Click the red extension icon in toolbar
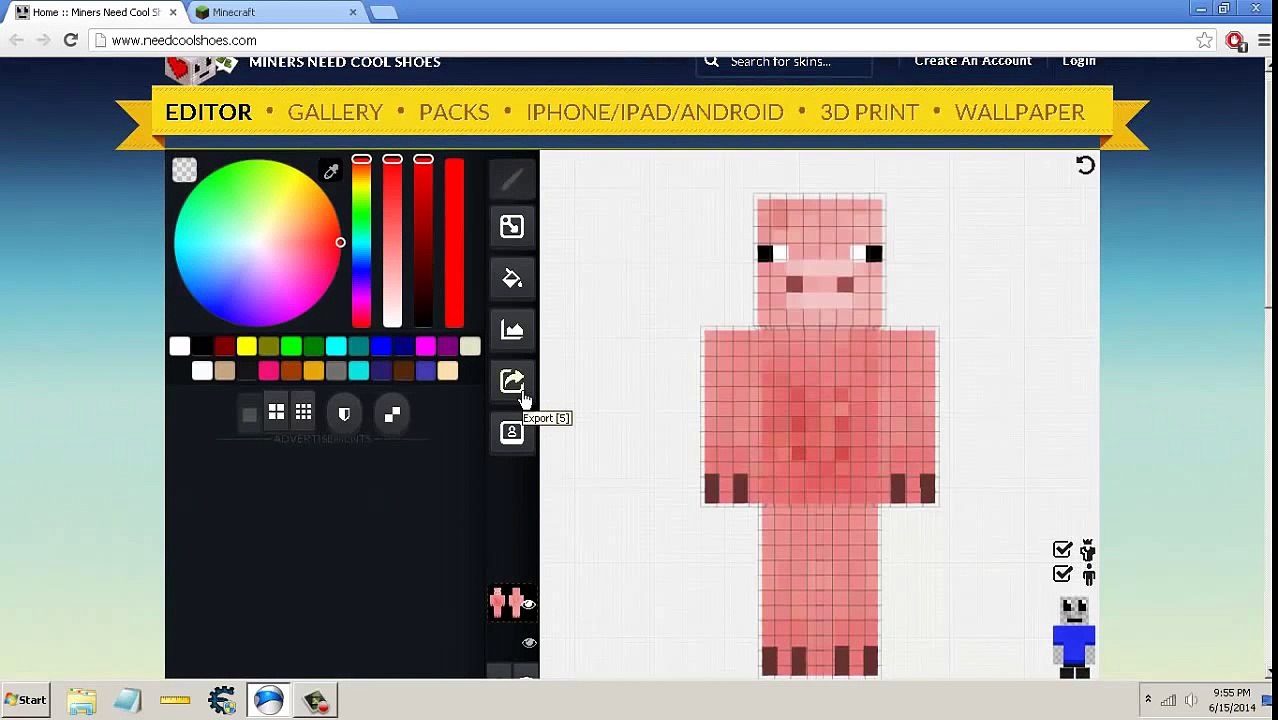1278x720 pixels. (x=1235, y=40)
